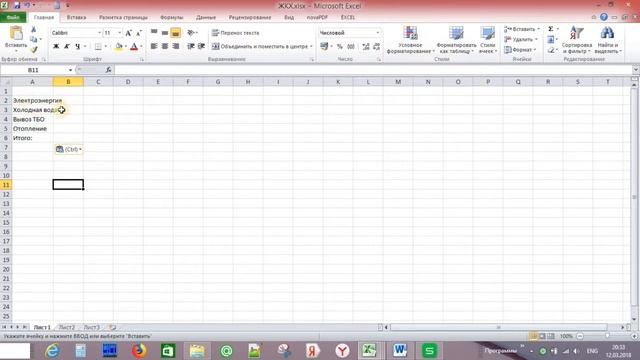This screenshot has width=640, height=360.
Task: Decrease font size with the small A icon
Action: click(139, 33)
